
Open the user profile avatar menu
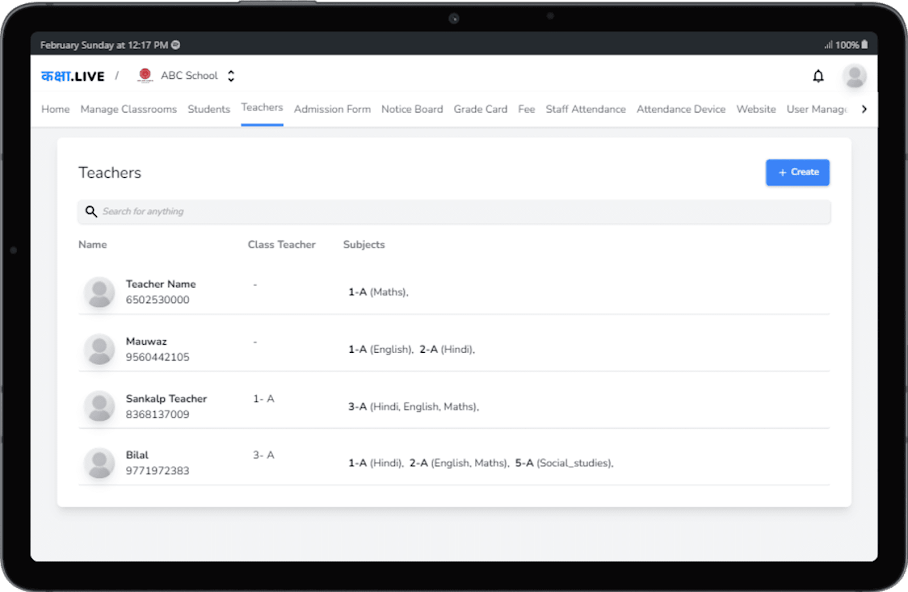(854, 76)
